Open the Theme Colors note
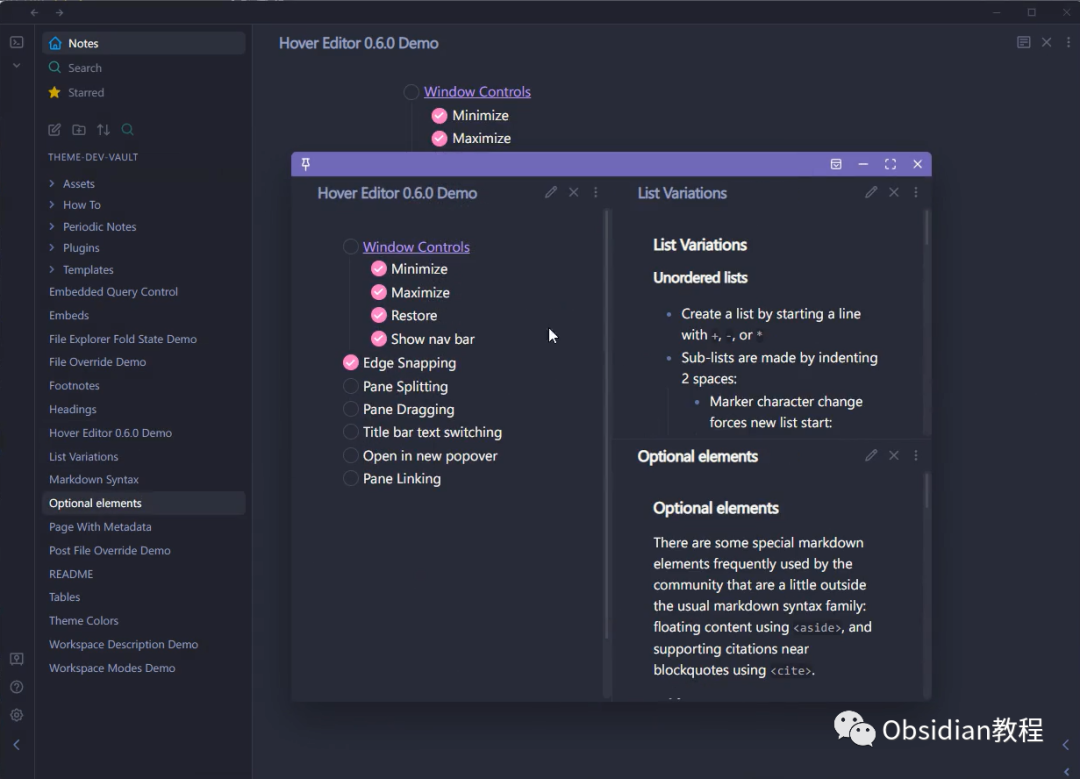The width and height of the screenshot is (1080, 779). [83, 621]
